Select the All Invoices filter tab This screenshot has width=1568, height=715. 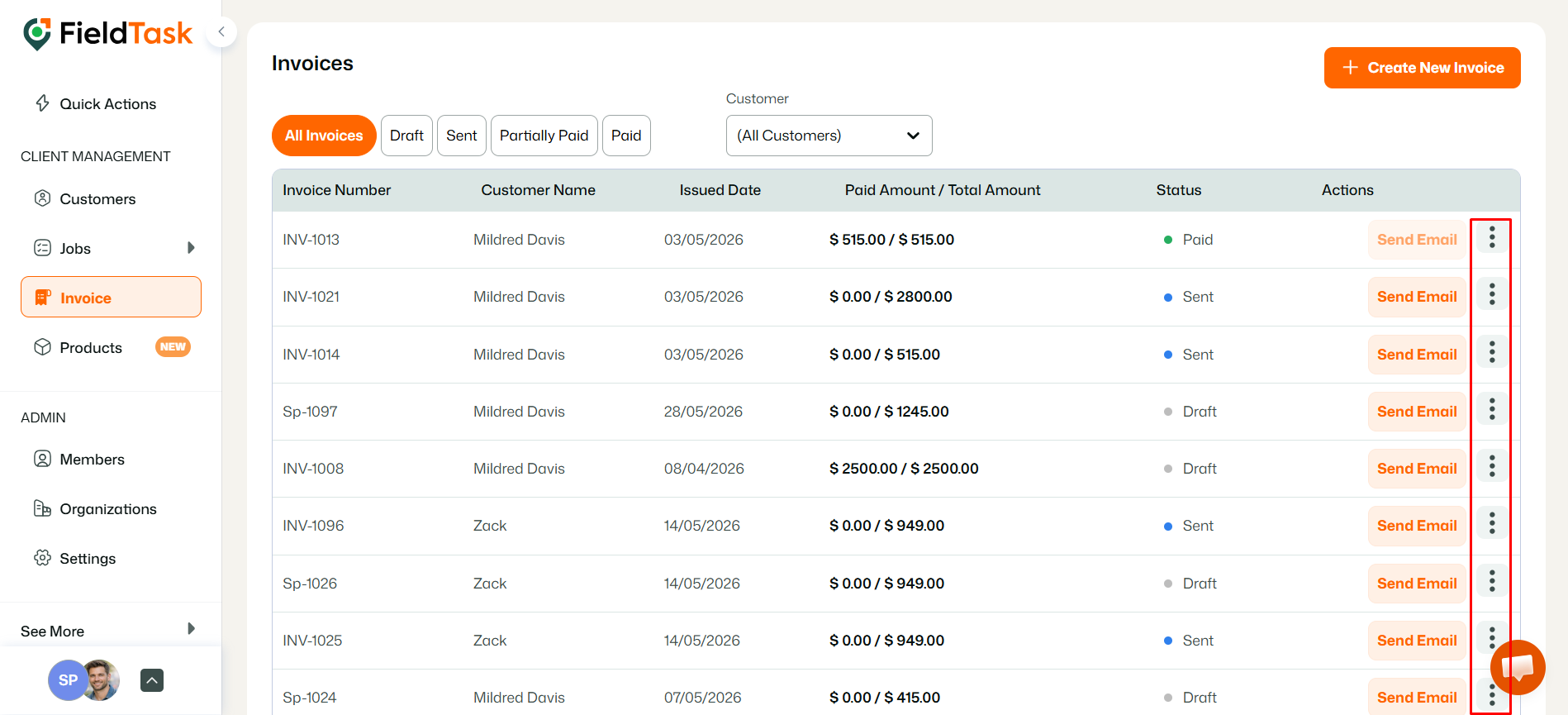click(x=324, y=136)
